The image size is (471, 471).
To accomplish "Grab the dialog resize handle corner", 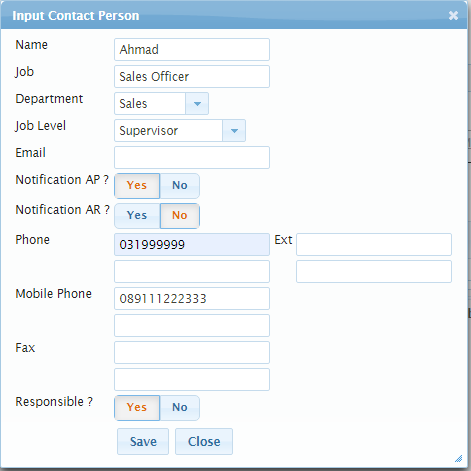I will 459,459.
